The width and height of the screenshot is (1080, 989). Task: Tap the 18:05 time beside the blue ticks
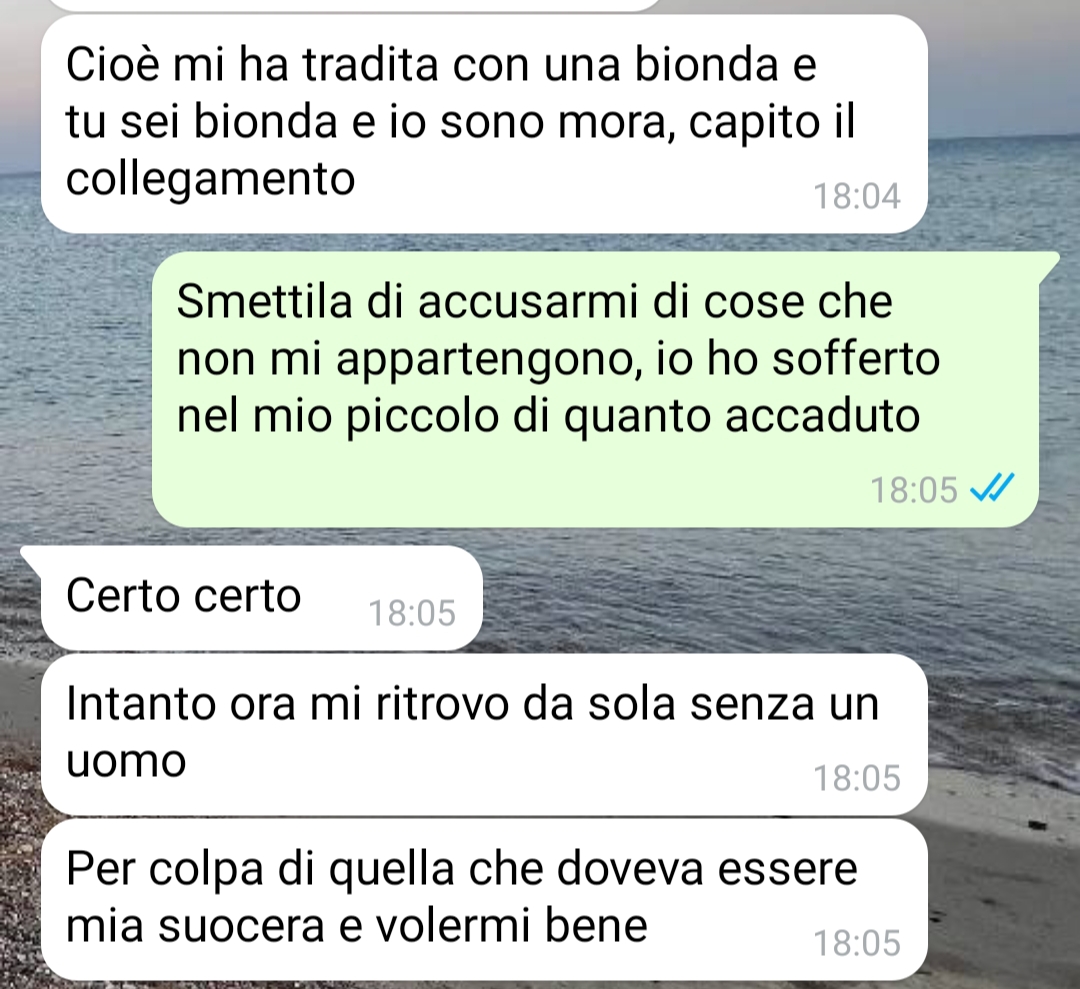coord(913,490)
